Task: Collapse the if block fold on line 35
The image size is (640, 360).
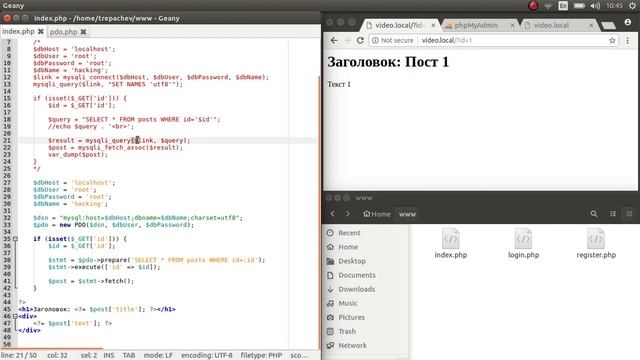Action: pyautogui.click(x=15, y=239)
